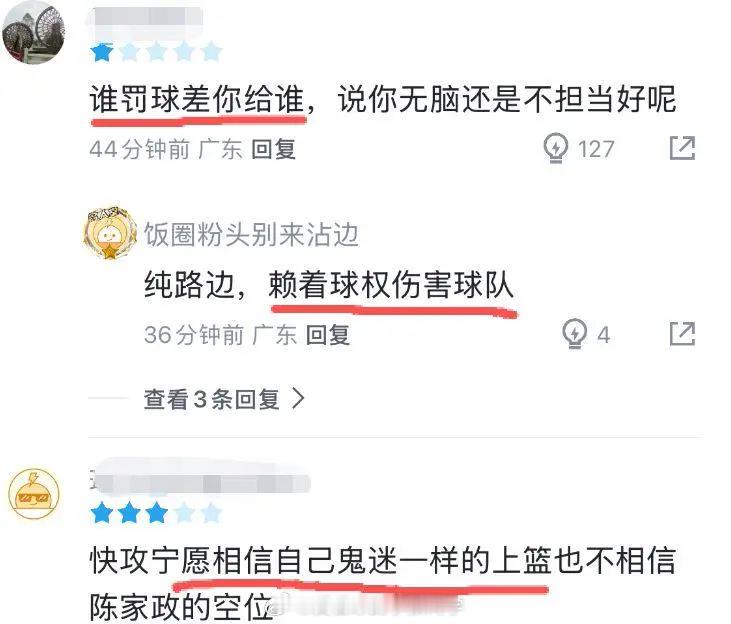Viewport: 731px width, 624px height.
Task: Like the reply with the bulb showing 4
Action: coord(574,334)
